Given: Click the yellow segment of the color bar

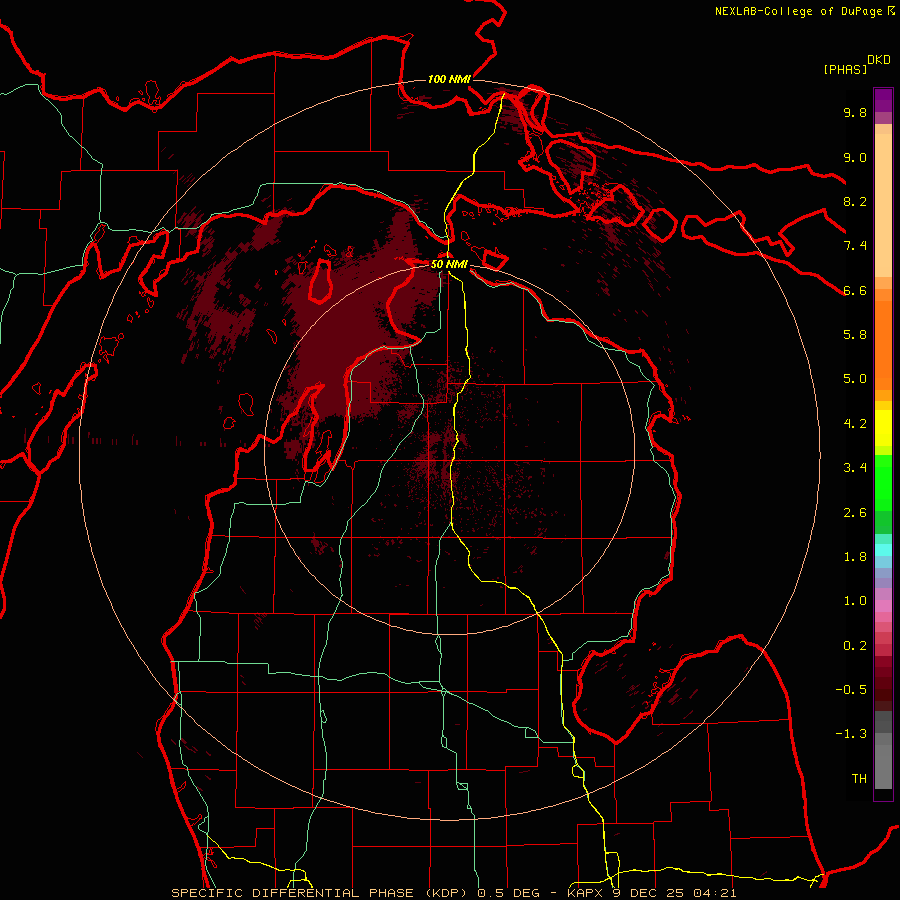Looking at the screenshot, I should (883, 428).
